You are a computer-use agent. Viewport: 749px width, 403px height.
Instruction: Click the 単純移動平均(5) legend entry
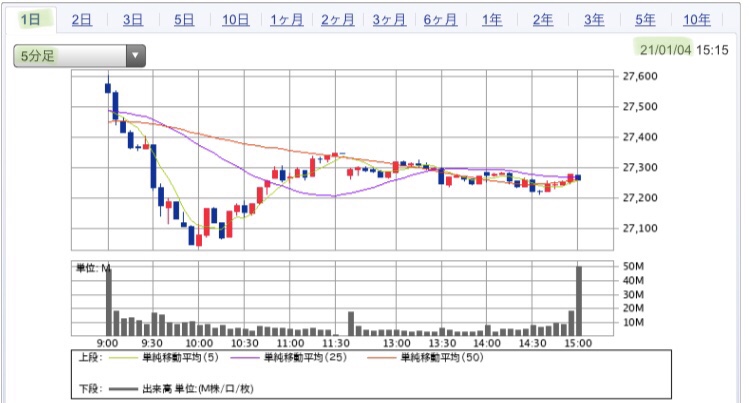181,358
